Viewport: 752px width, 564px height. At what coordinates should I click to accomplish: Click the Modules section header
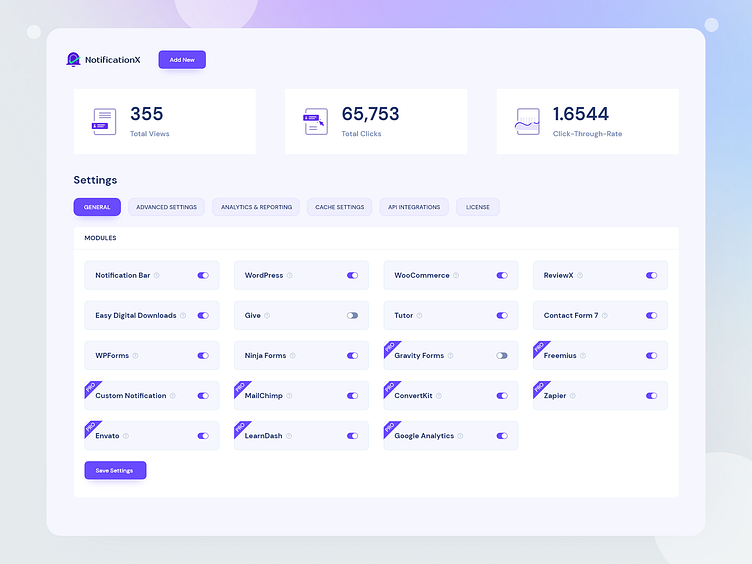click(100, 238)
